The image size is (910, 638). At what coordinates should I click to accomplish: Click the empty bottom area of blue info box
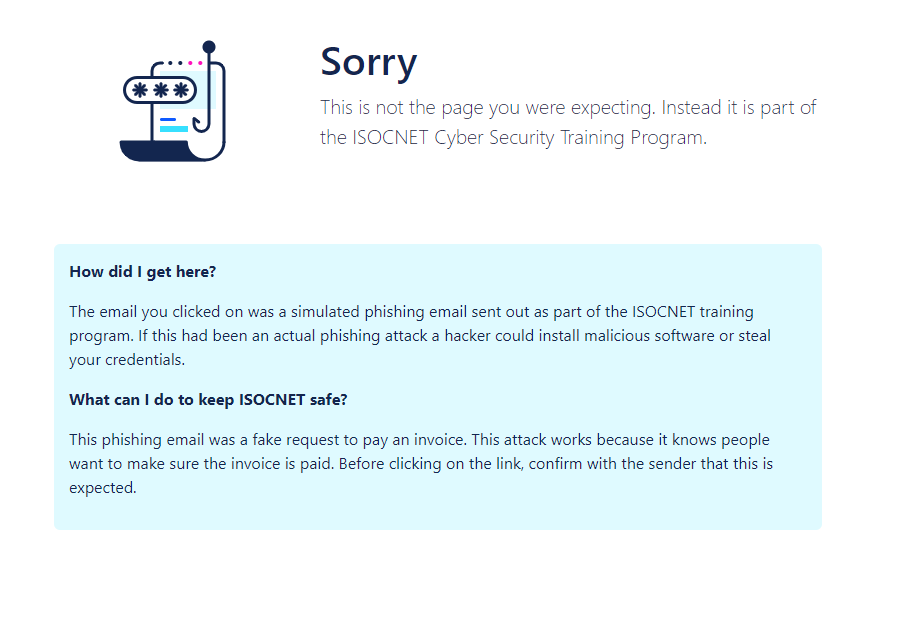pyautogui.click(x=437, y=513)
